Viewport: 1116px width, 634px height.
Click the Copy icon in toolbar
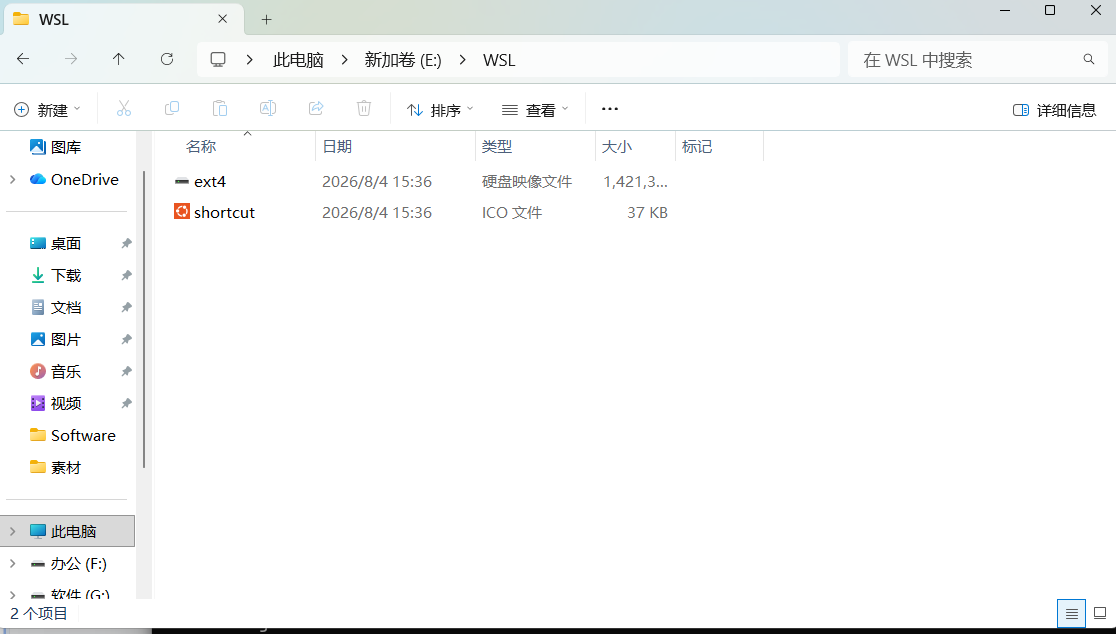click(x=172, y=109)
